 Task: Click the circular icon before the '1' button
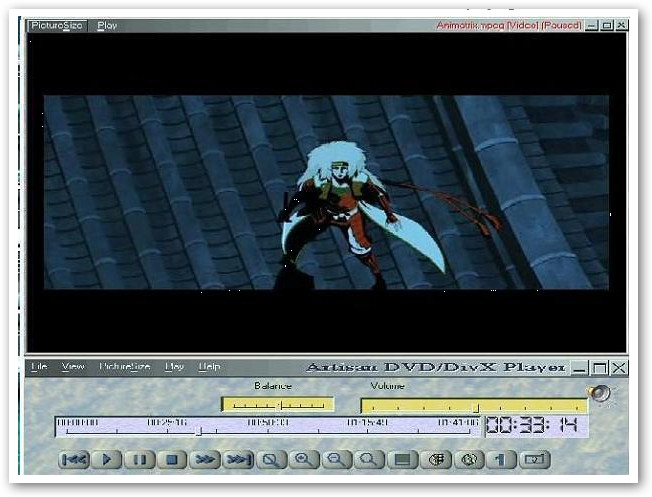469,460
